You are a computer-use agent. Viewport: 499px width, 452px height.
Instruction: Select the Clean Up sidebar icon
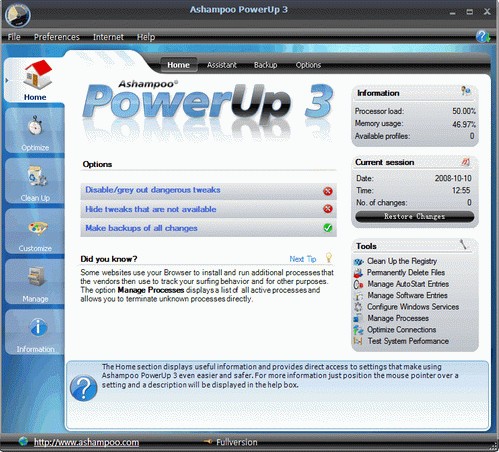[37, 176]
